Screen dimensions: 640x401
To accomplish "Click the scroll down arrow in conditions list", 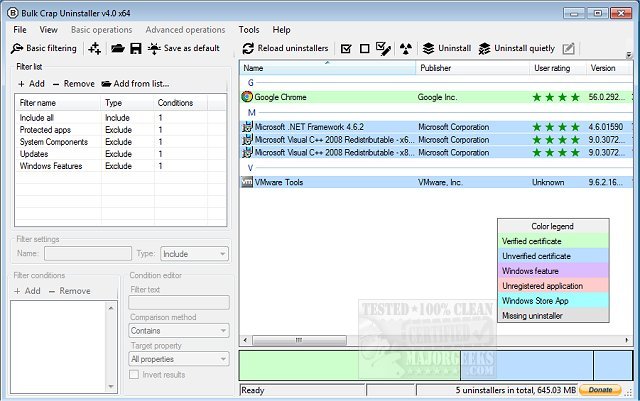I will point(111,386).
